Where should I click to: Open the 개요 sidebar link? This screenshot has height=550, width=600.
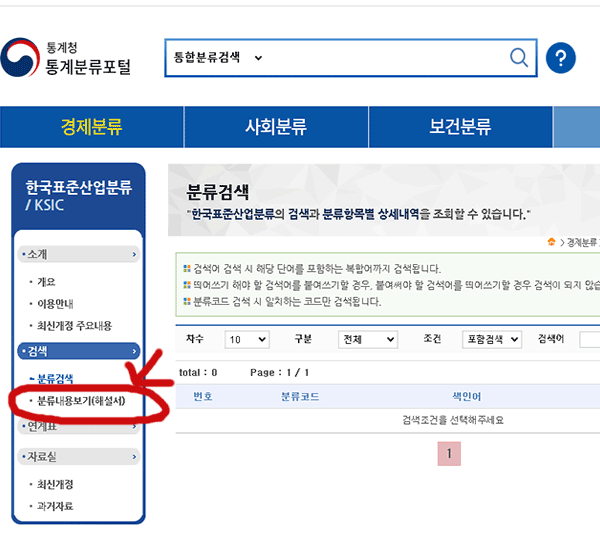[x=46, y=282]
